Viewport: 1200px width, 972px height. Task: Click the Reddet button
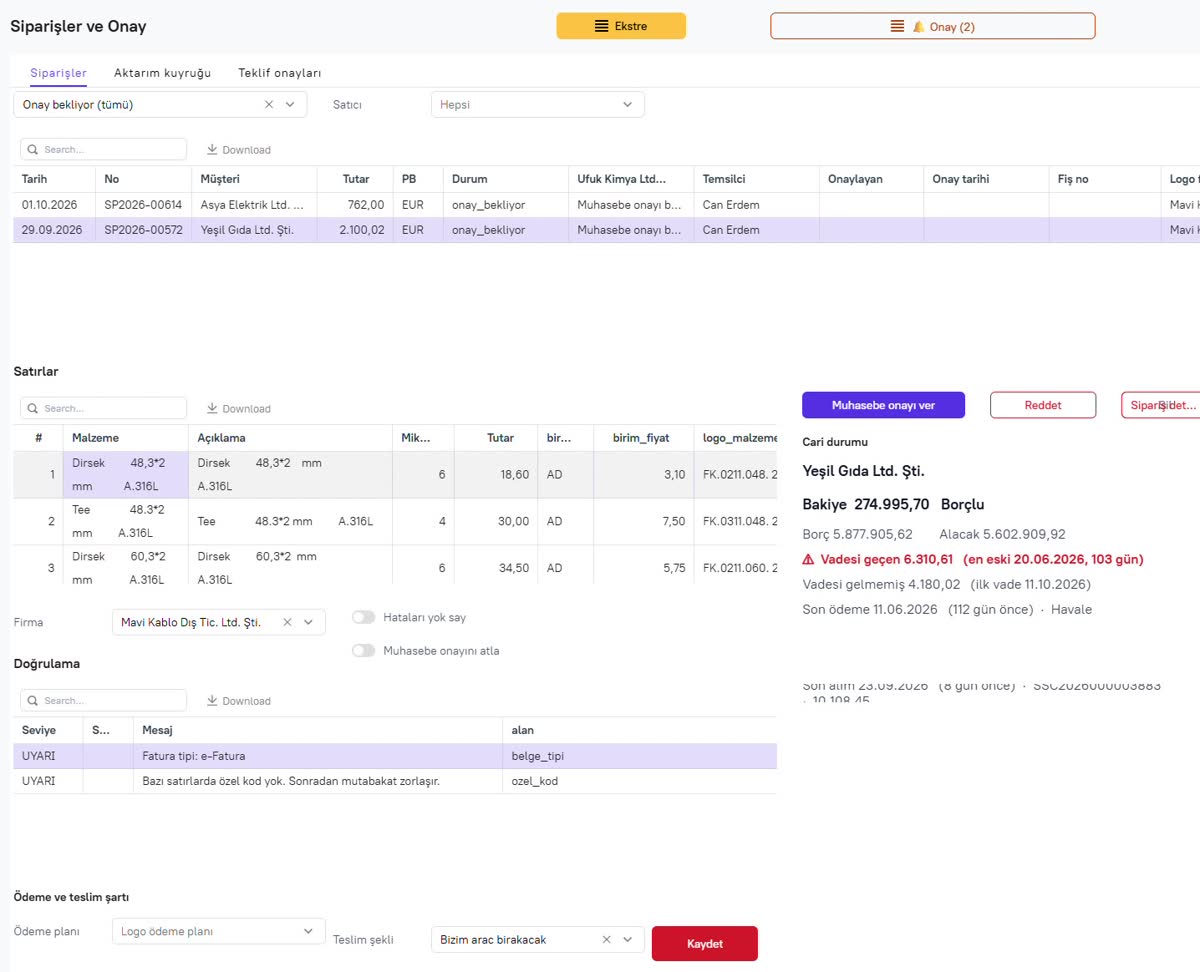(x=1043, y=405)
